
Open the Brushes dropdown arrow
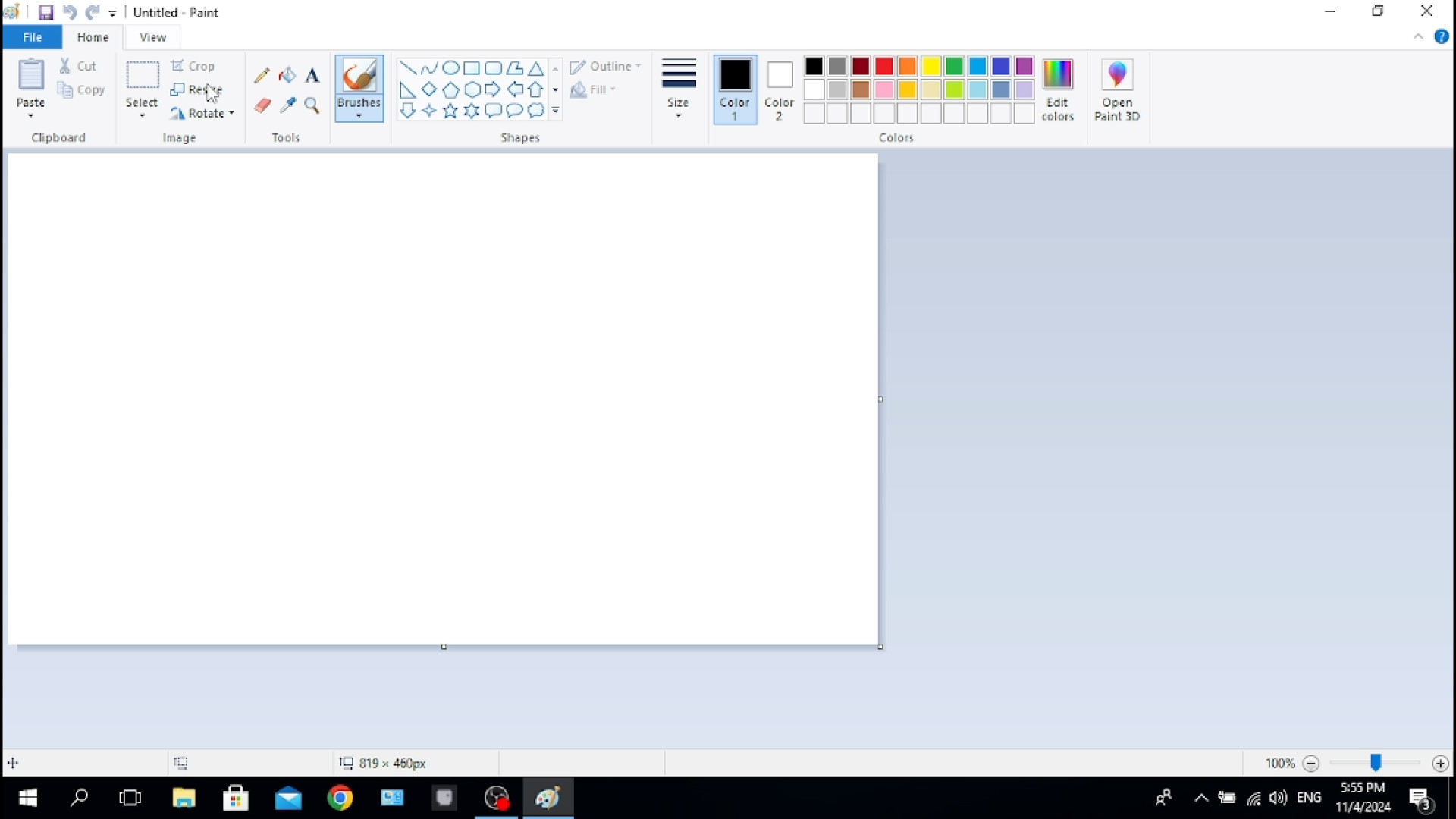[x=359, y=115]
